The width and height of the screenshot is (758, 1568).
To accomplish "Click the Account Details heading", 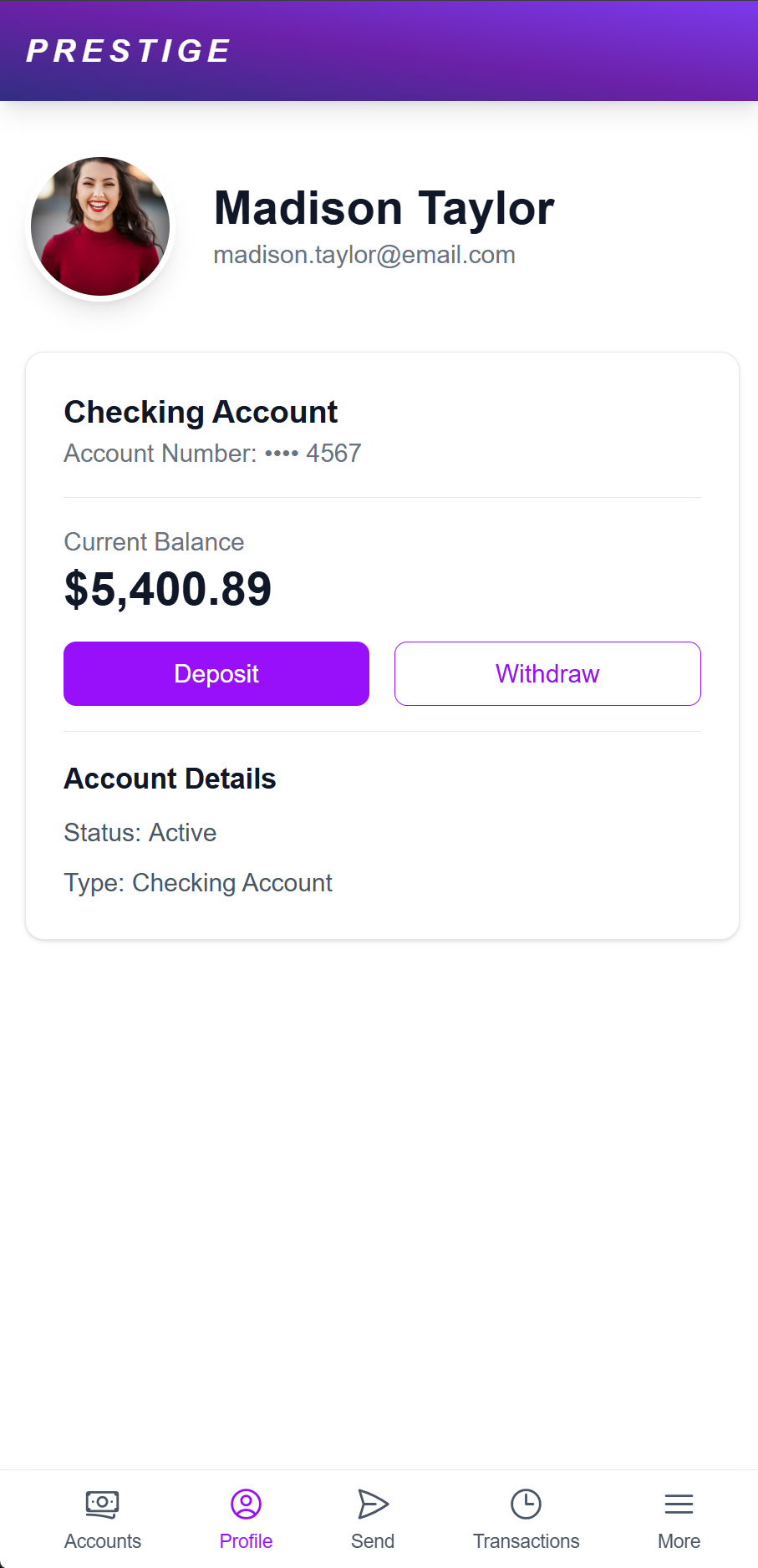I will (x=170, y=779).
